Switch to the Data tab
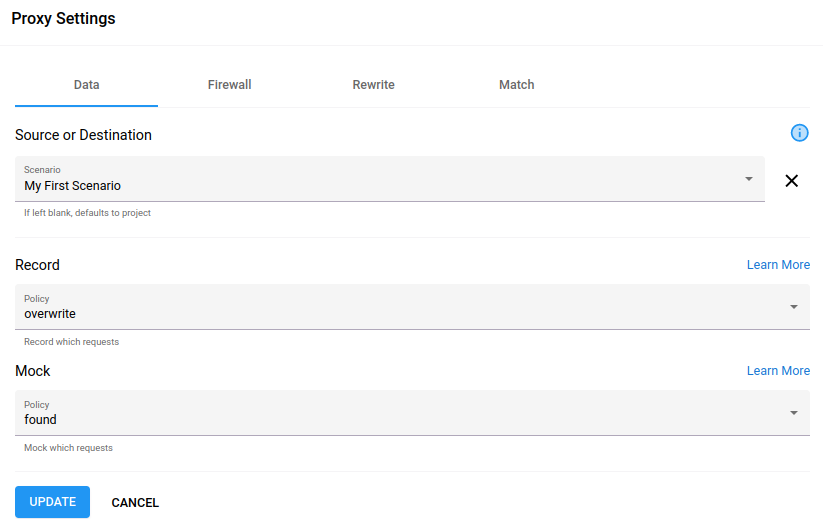The image size is (823, 529). click(x=86, y=85)
